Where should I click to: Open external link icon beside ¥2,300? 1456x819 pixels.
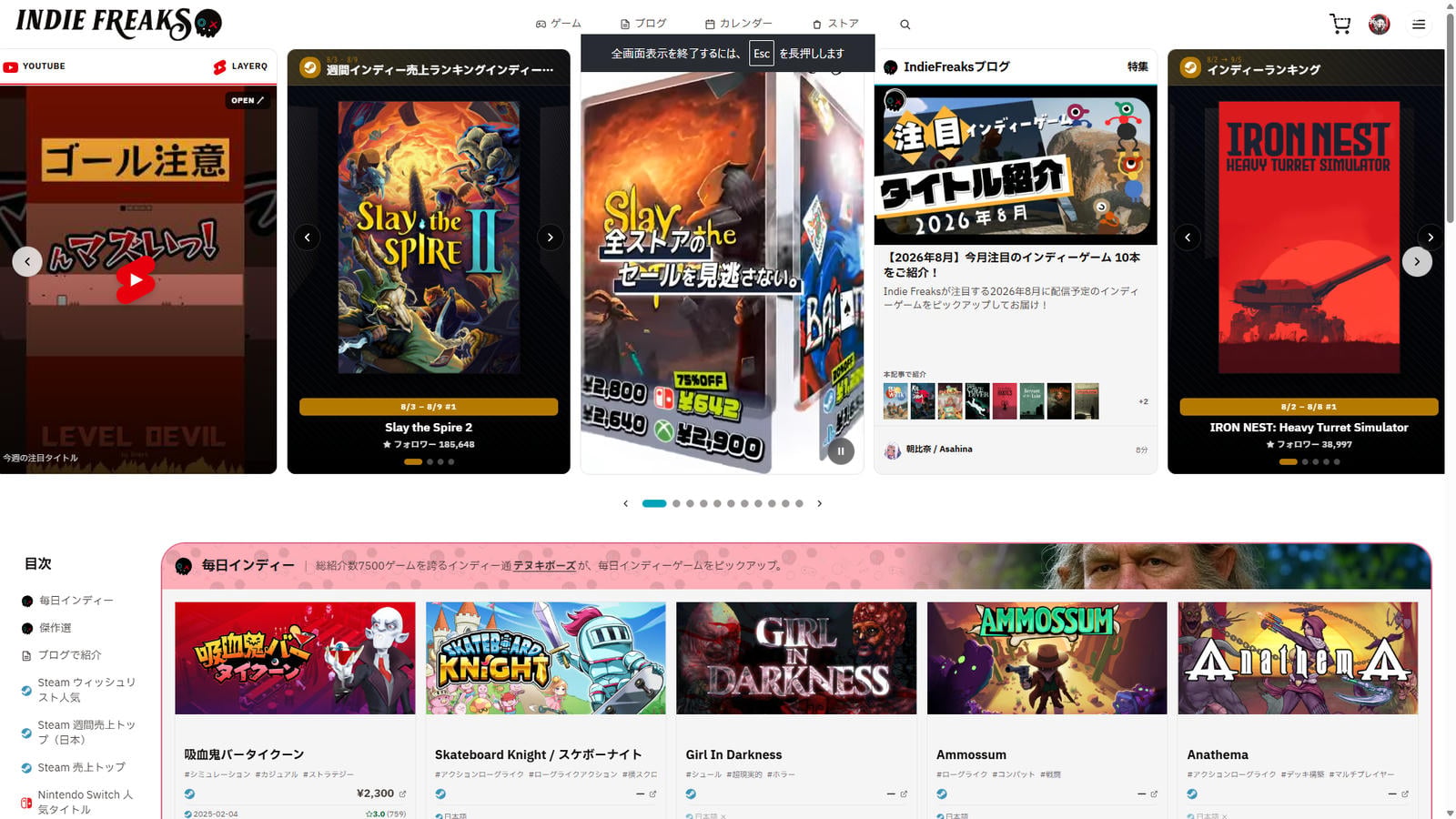coord(402,794)
